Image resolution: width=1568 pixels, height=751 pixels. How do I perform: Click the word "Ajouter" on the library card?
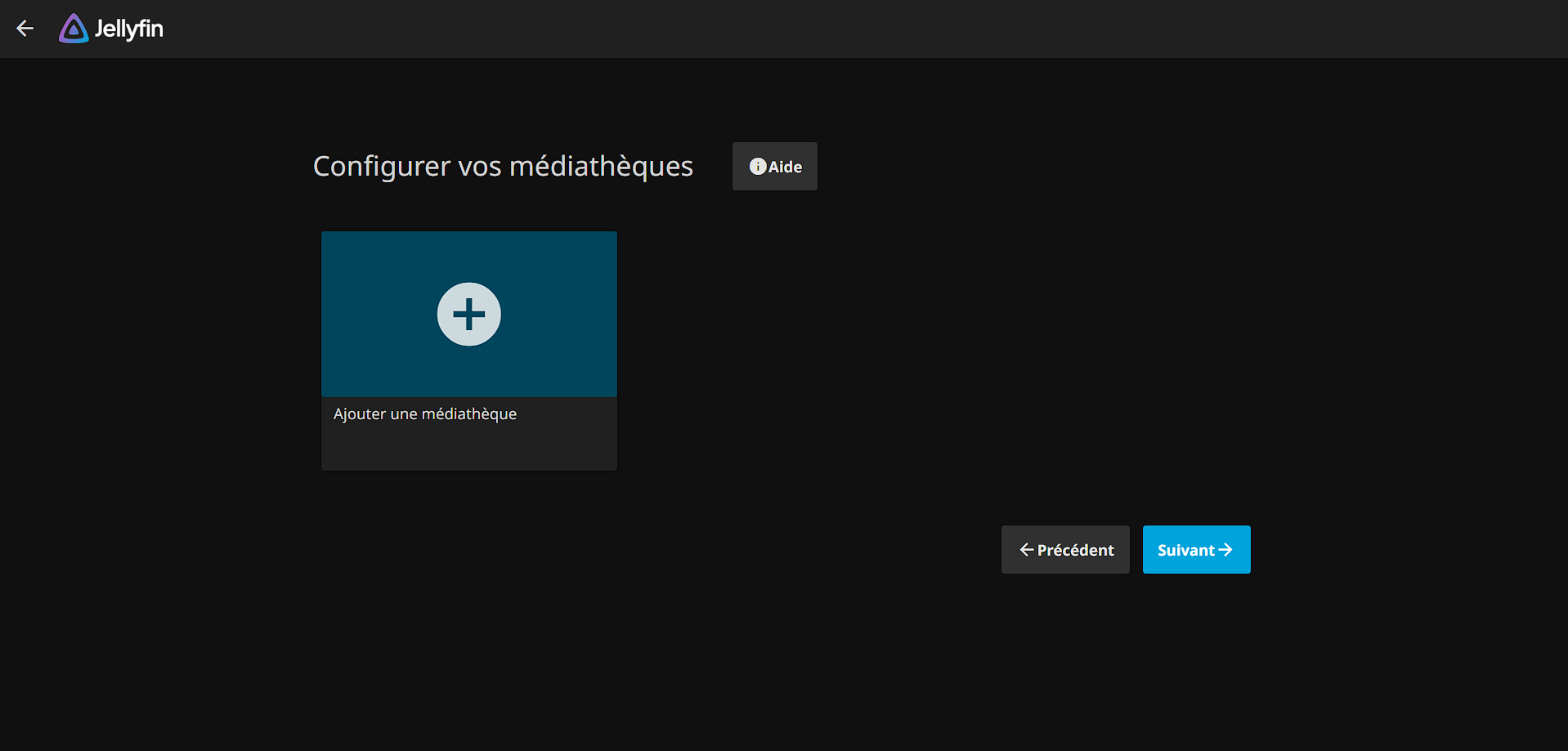tap(359, 414)
